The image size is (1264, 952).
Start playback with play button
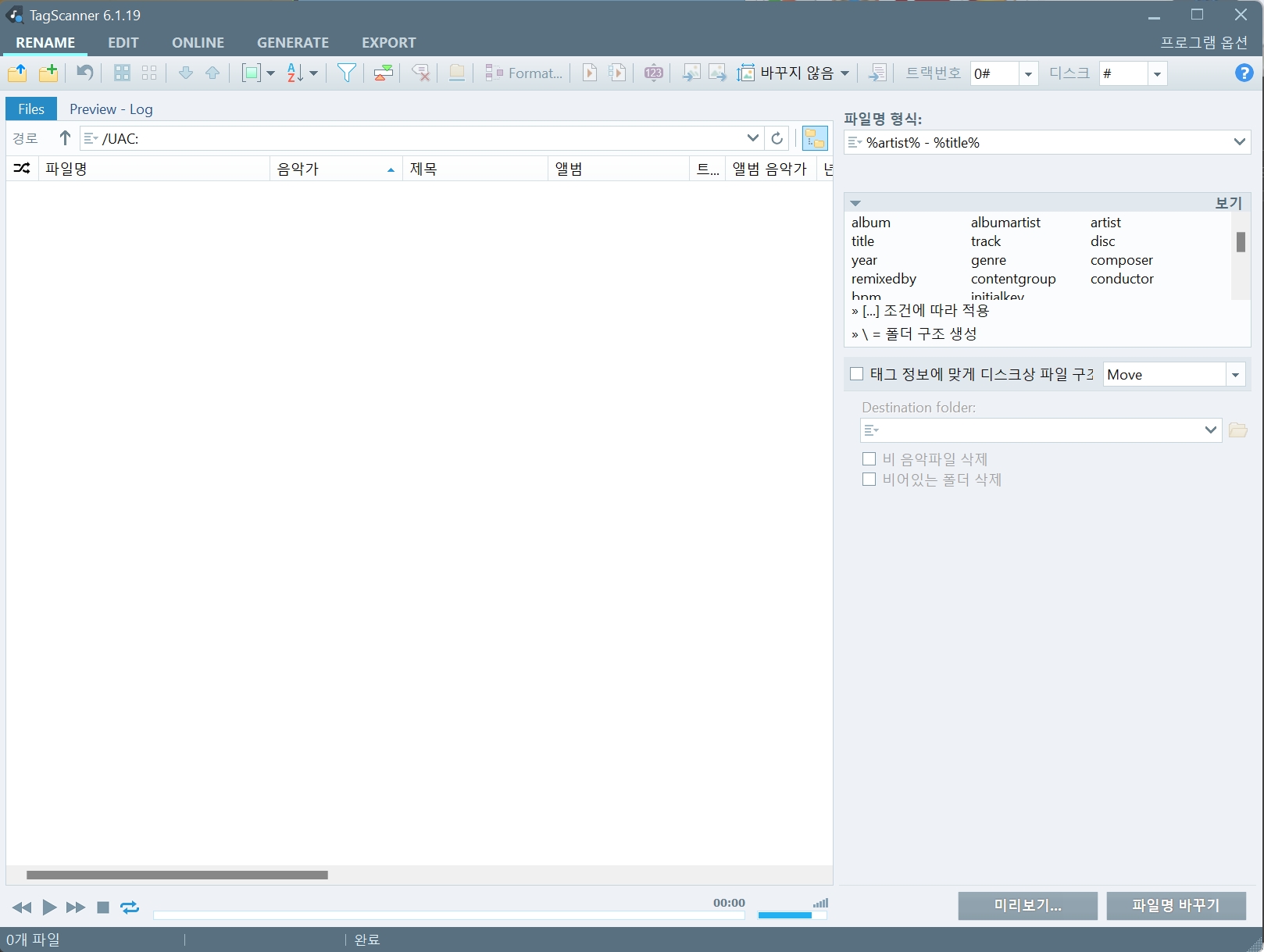49,907
